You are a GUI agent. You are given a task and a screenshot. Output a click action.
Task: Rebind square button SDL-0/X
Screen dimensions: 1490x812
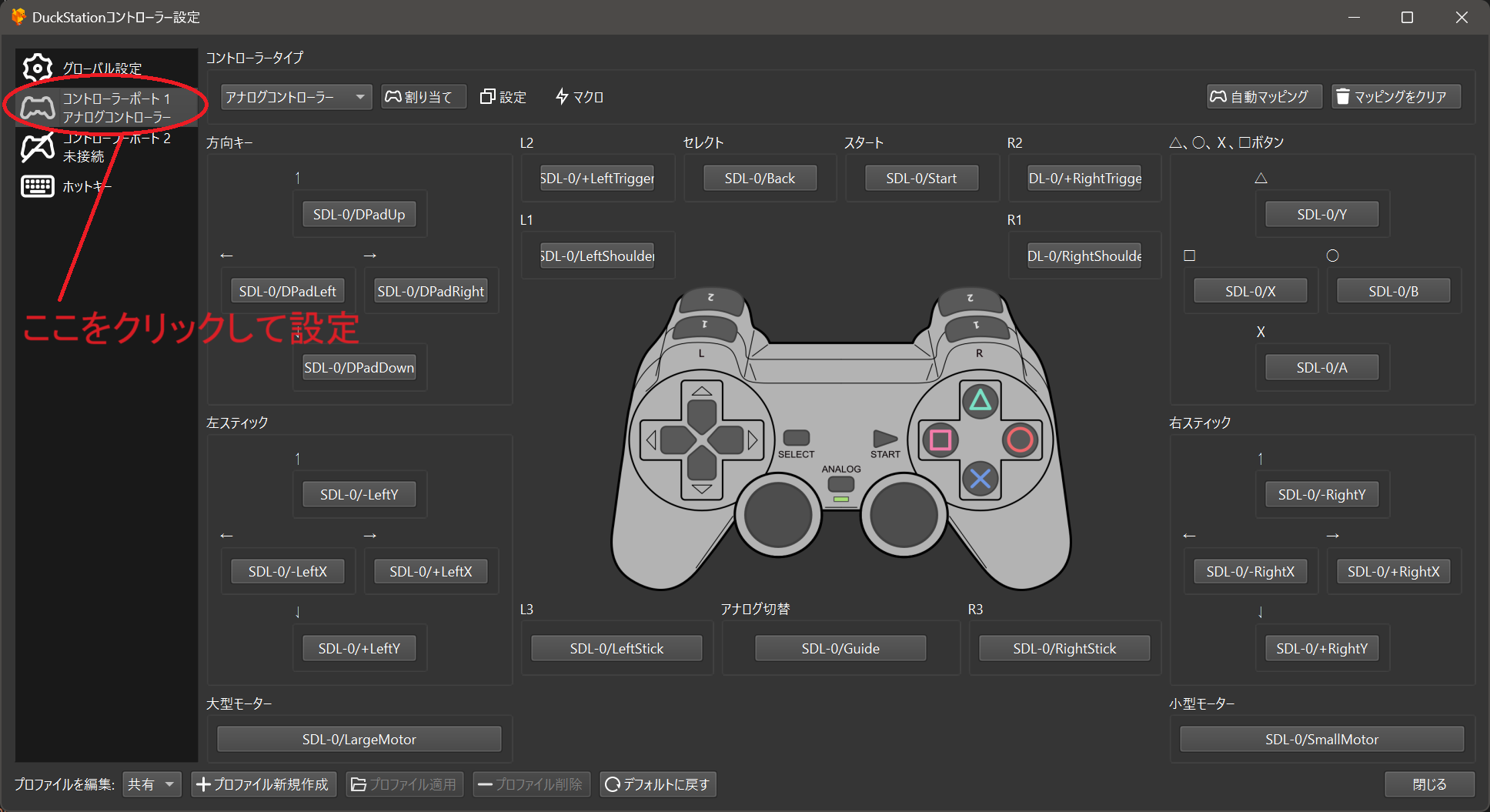coord(1251,291)
